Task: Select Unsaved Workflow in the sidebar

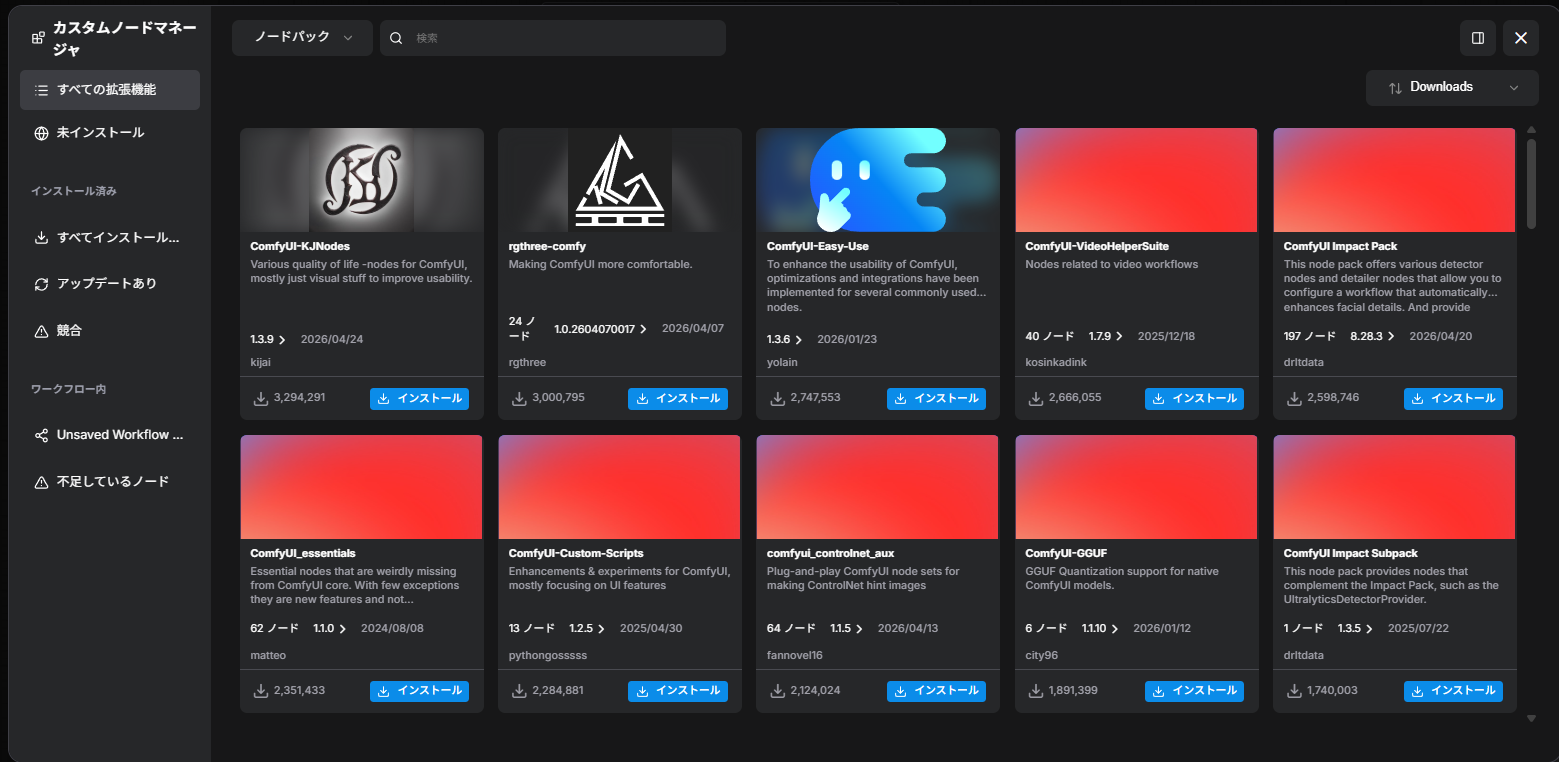Action: 110,436
